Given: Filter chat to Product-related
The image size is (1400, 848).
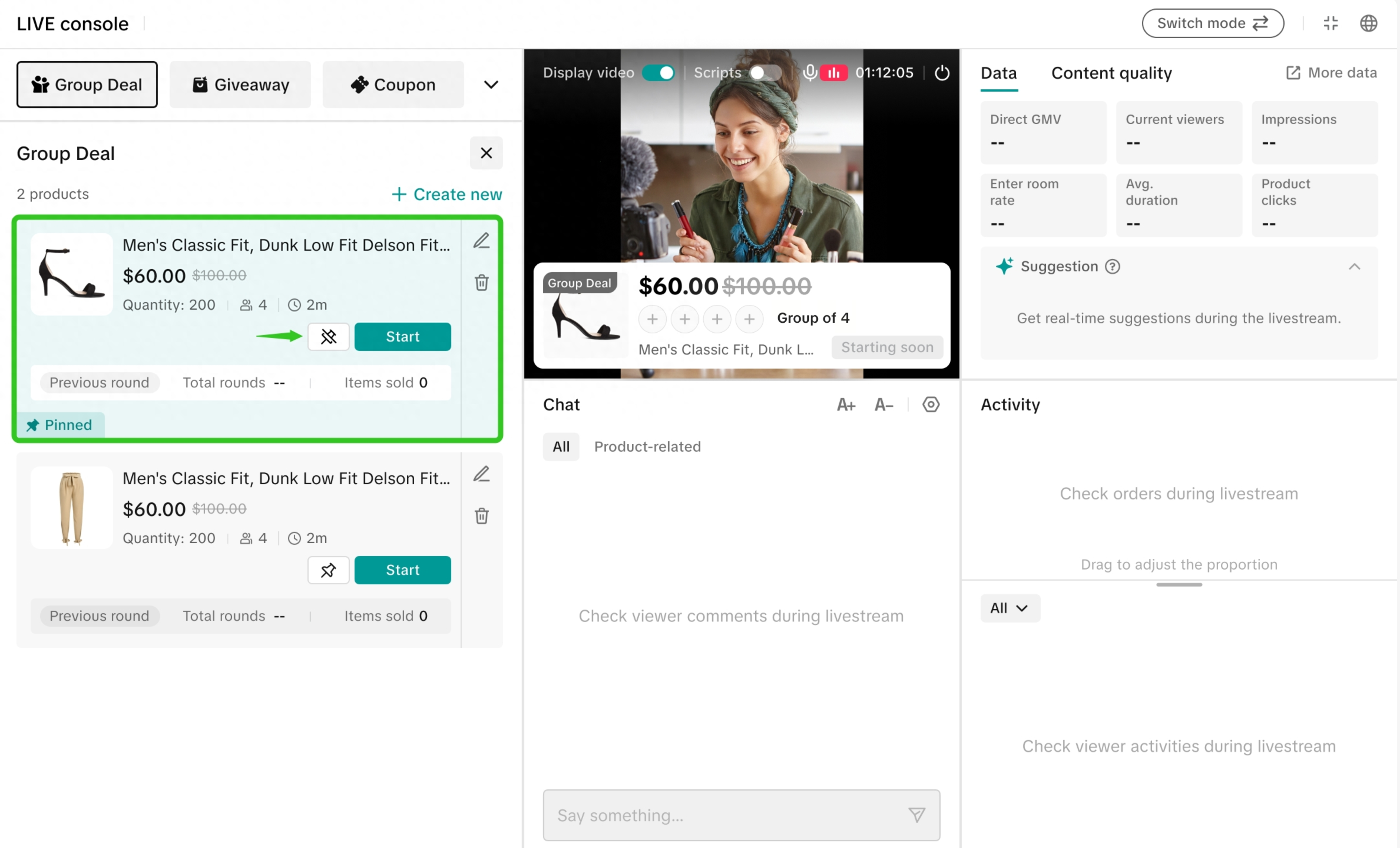Looking at the screenshot, I should [647, 447].
